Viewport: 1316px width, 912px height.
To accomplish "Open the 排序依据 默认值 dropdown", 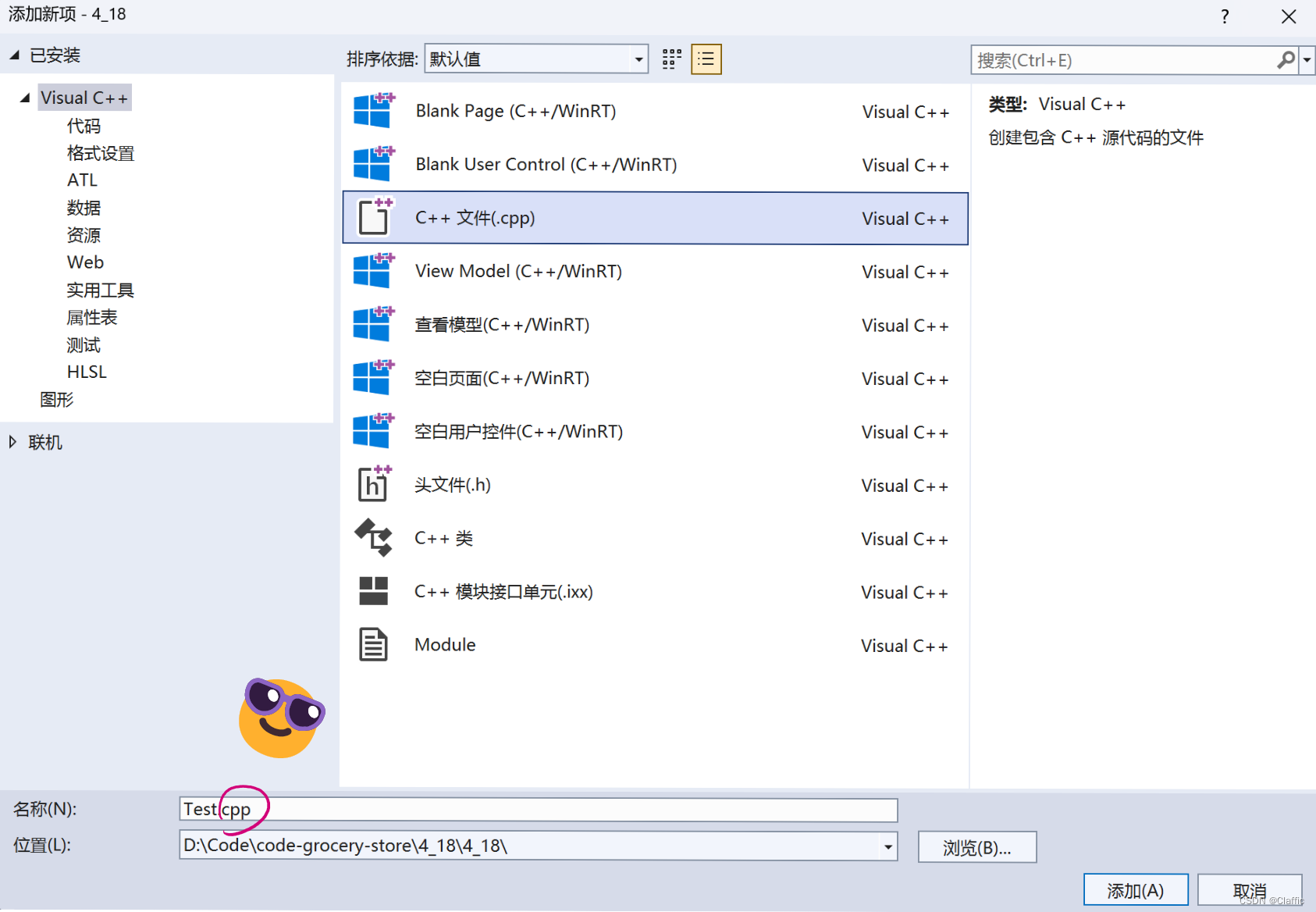I will pos(536,59).
